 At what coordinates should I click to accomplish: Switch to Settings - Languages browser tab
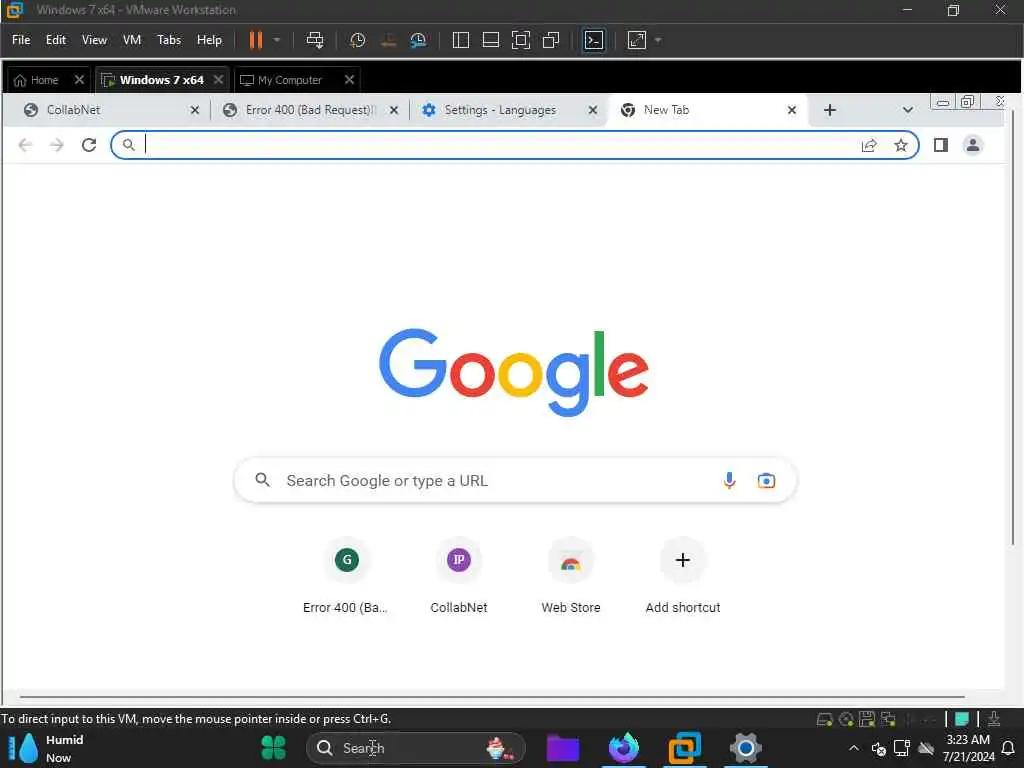500,110
